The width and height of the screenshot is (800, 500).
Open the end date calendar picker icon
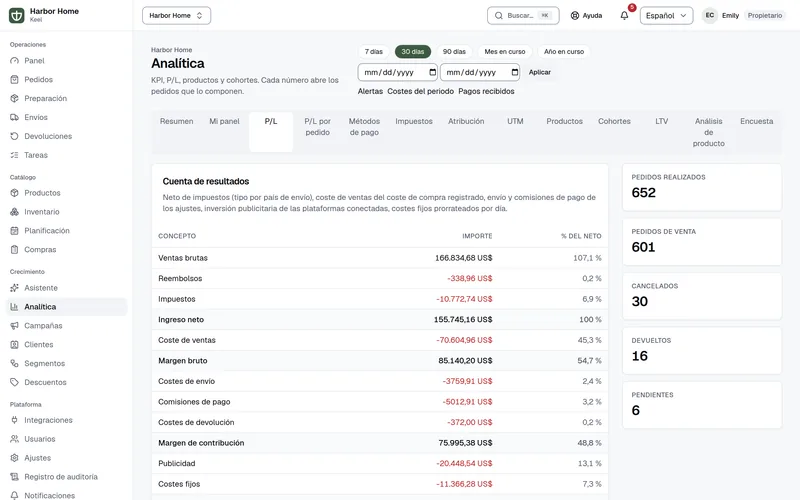515,72
